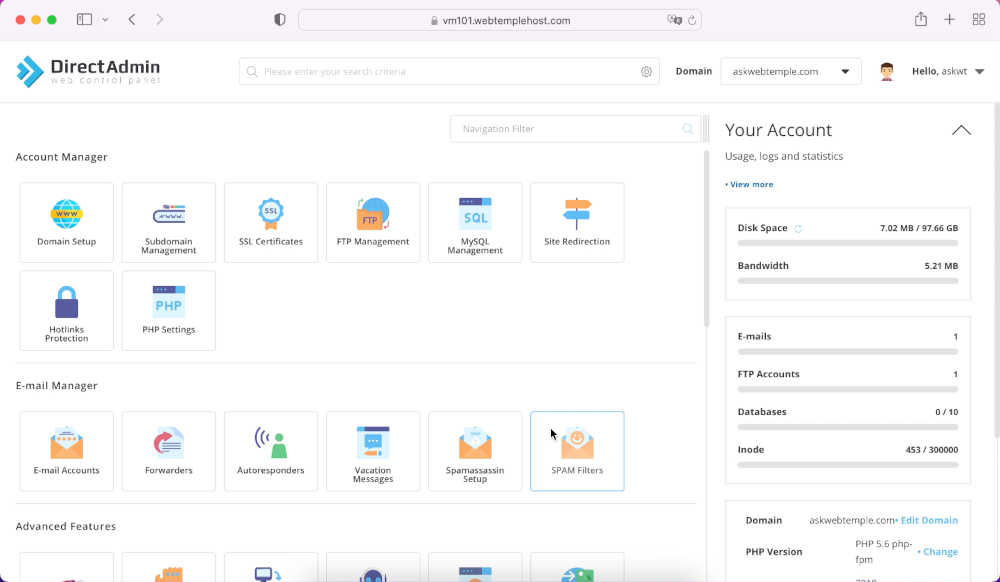1000x582 pixels.
Task: Open SSL Certificates
Action: pyautogui.click(x=270, y=222)
